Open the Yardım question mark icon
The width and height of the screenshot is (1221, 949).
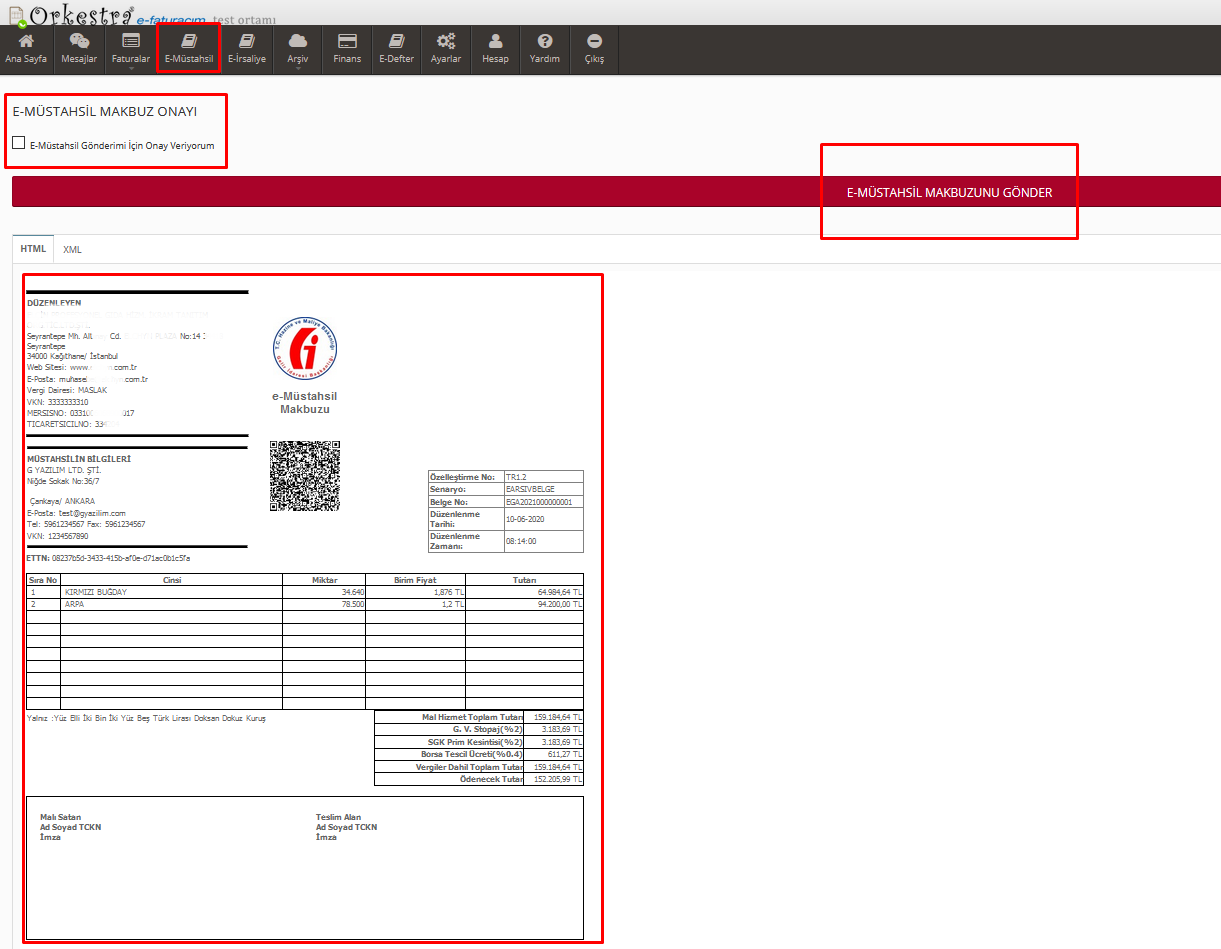tap(545, 42)
